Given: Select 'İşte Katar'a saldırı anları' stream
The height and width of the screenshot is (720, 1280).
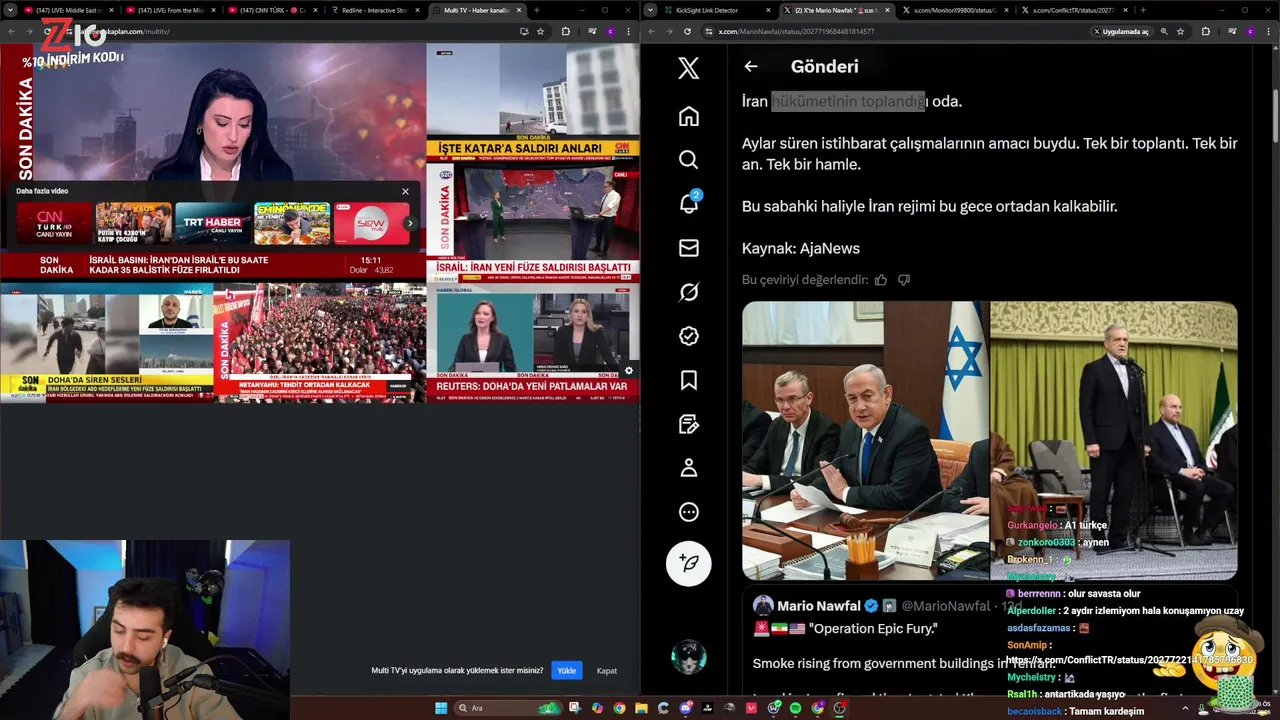Looking at the screenshot, I should [x=533, y=102].
